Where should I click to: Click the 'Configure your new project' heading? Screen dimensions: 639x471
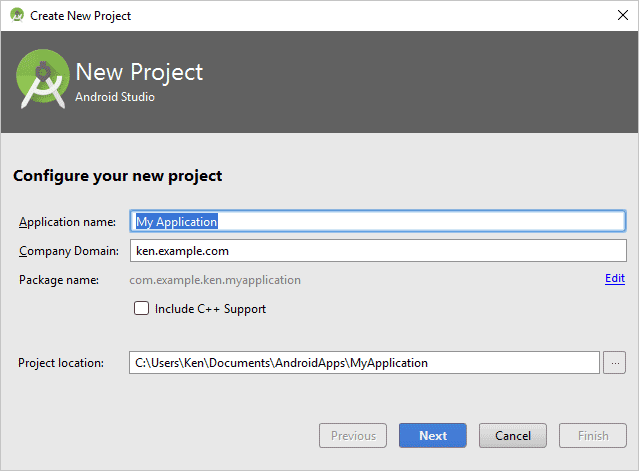tap(117, 176)
